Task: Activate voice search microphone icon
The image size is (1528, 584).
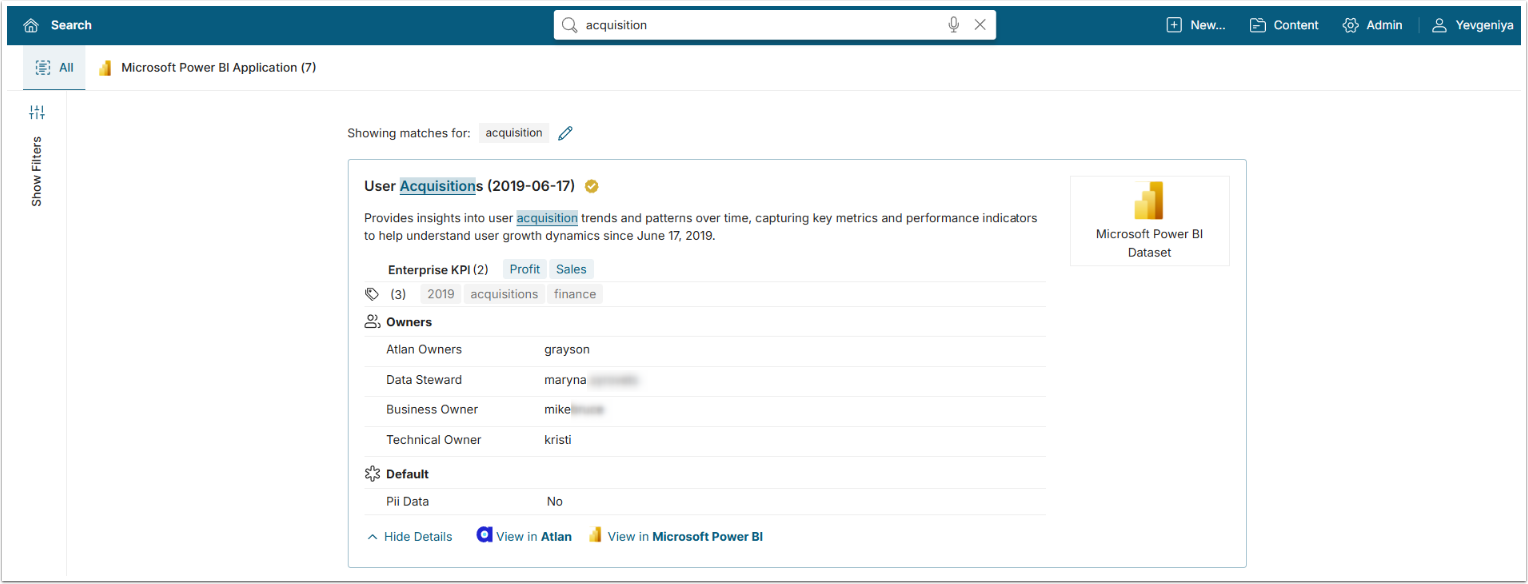Action: coord(954,25)
